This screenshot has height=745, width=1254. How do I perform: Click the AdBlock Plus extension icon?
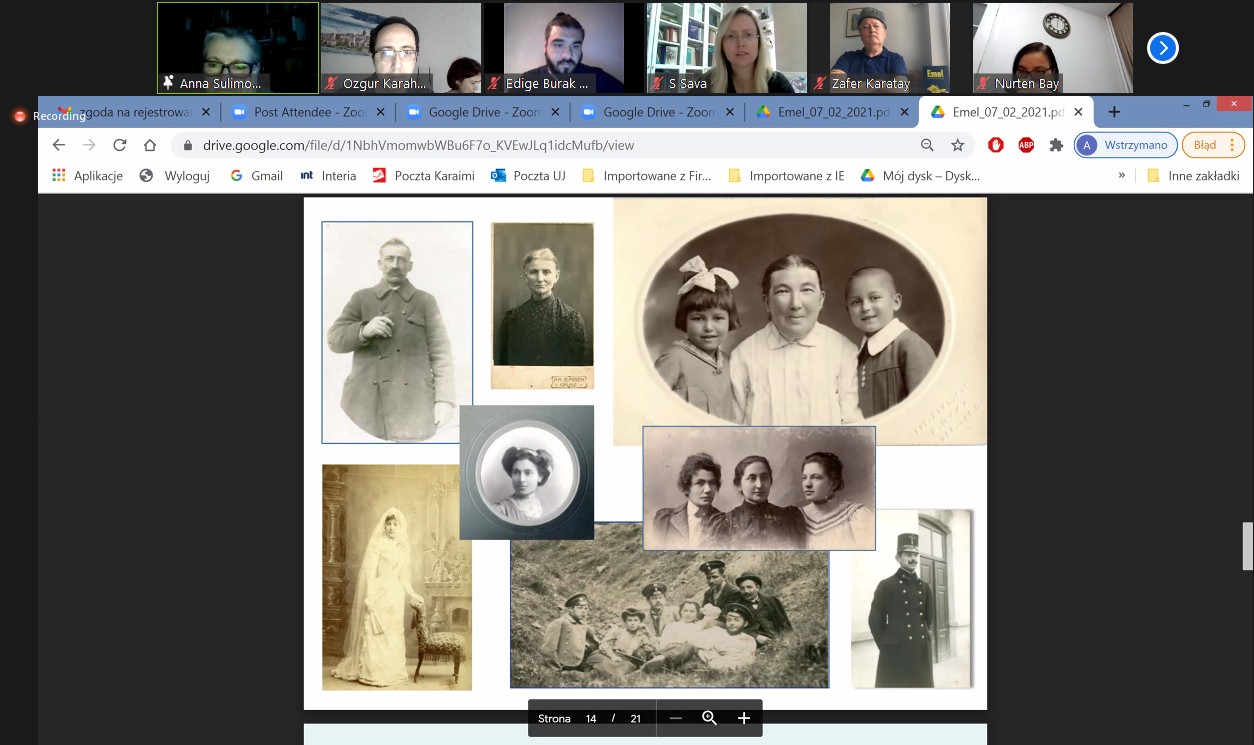click(x=1026, y=145)
